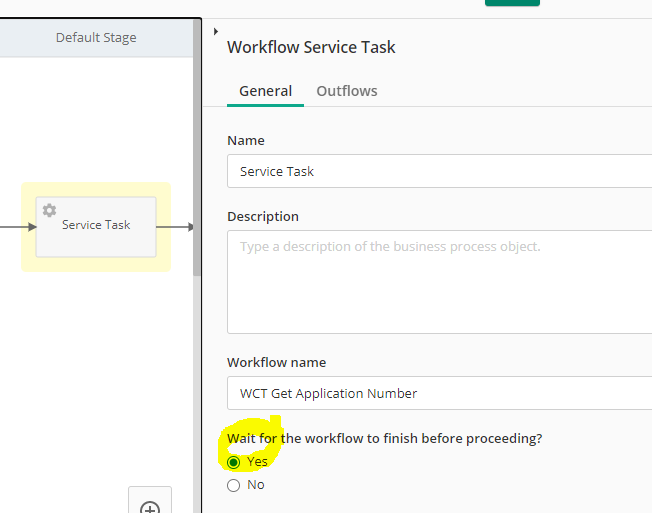Collapse the properties panel arrow

(x=216, y=32)
